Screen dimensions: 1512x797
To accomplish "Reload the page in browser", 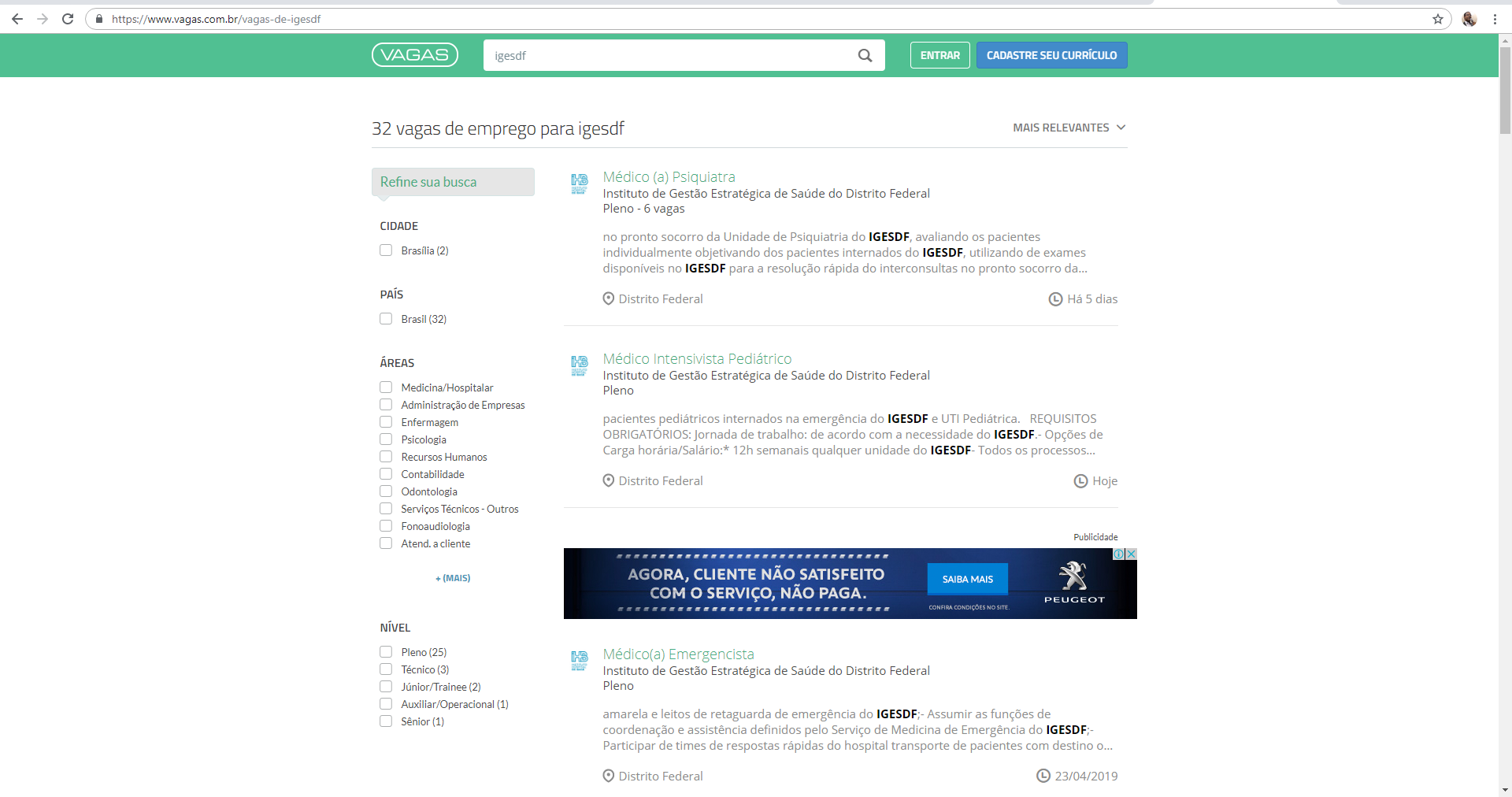I will (x=68, y=19).
